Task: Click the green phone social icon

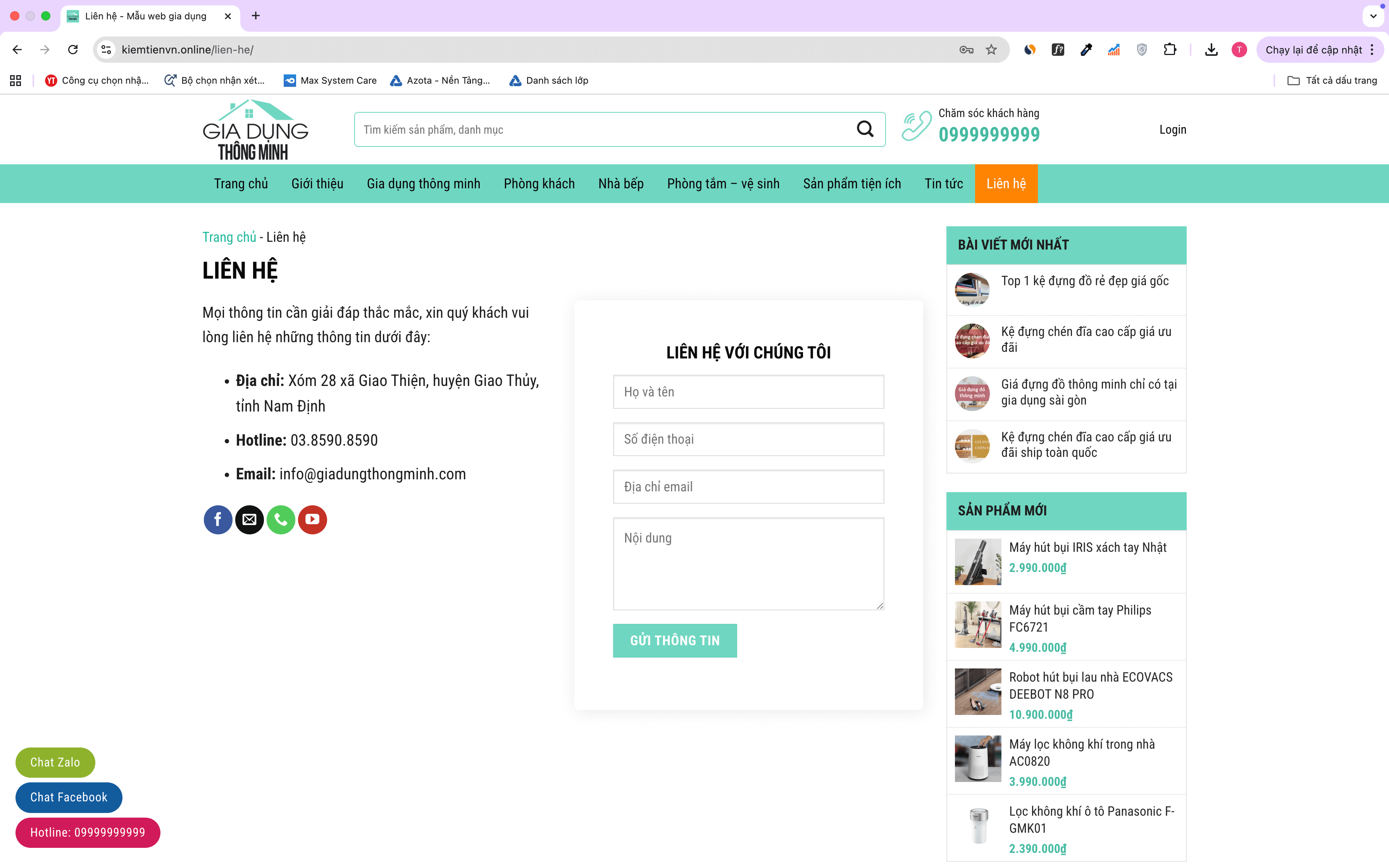Action: tap(281, 520)
